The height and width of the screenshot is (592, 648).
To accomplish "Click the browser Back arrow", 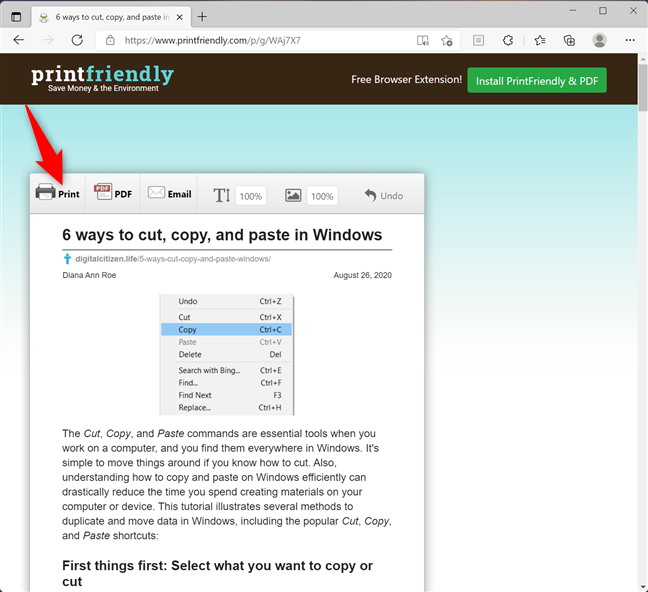I will pos(19,40).
